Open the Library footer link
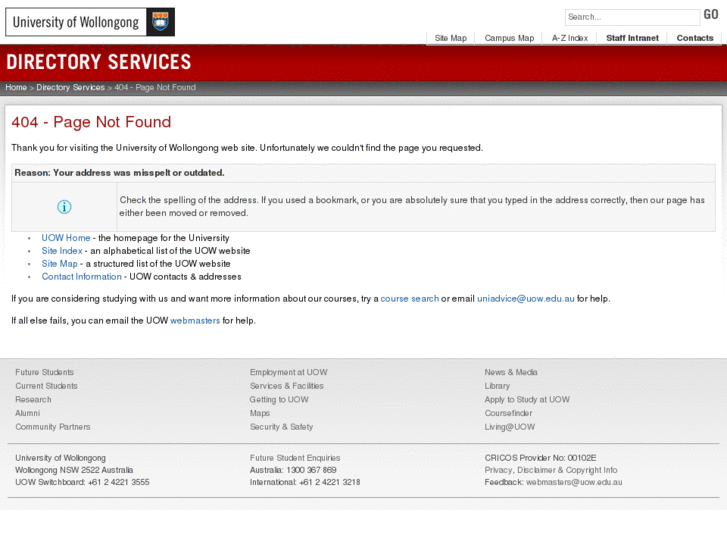 [497, 386]
